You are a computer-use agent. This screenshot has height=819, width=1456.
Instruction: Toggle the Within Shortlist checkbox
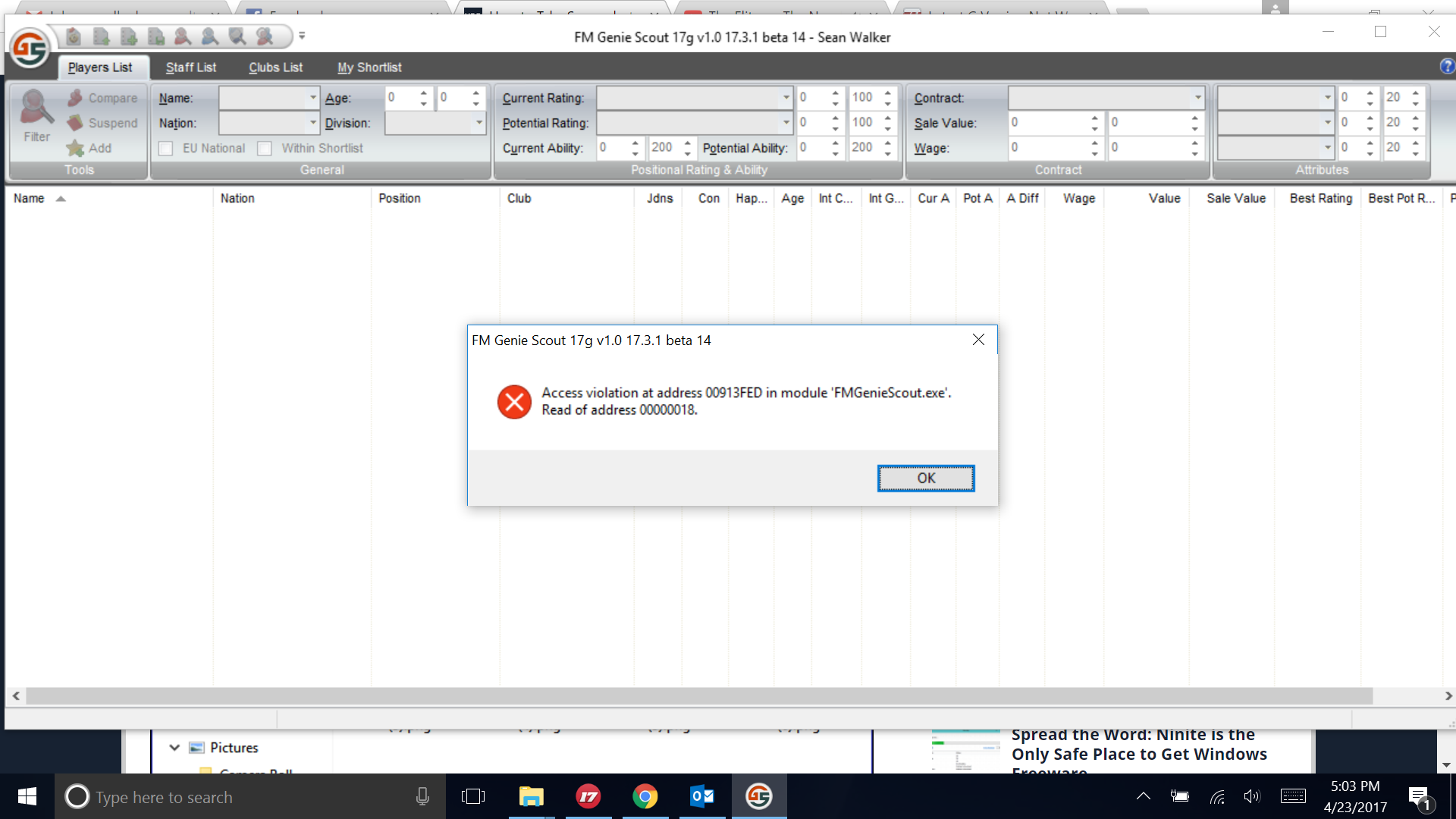click(x=265, y=149)
